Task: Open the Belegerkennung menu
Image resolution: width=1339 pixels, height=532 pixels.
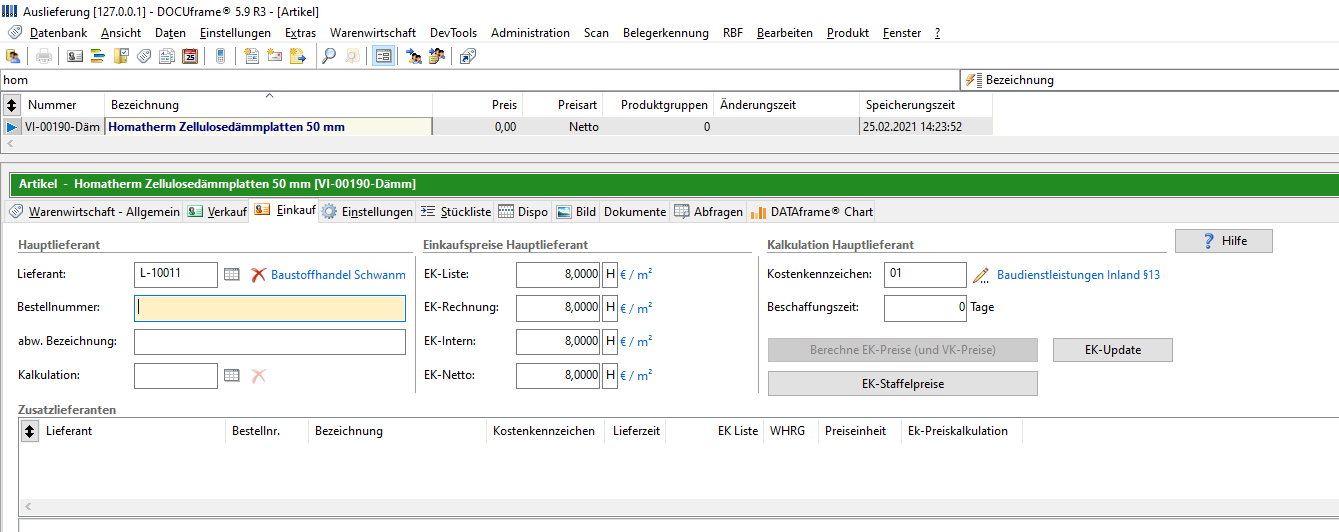Action: 666,33
